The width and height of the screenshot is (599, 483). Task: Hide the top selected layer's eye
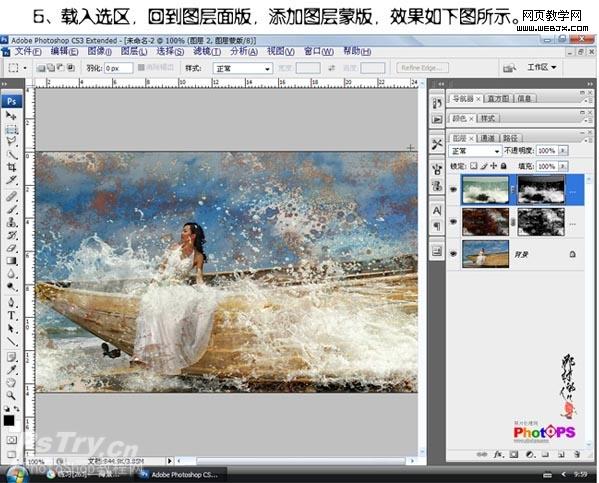point(453,189)
